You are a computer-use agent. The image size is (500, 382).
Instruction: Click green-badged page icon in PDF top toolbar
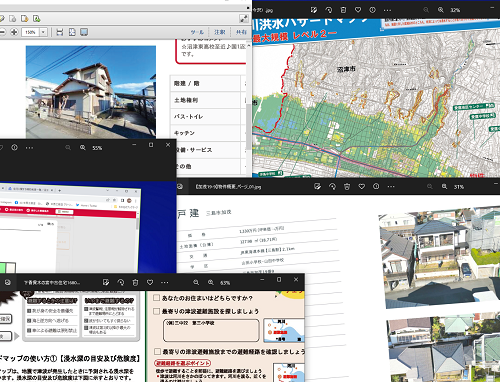(x=36, y=18)
